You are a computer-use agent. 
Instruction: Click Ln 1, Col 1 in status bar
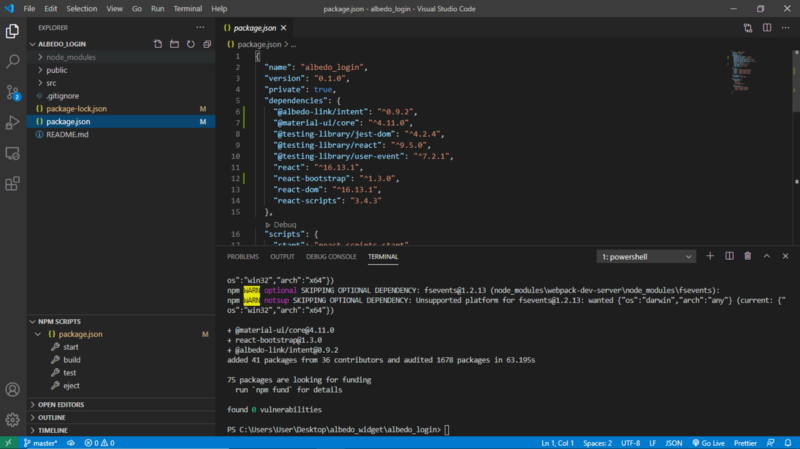[558, 443]
